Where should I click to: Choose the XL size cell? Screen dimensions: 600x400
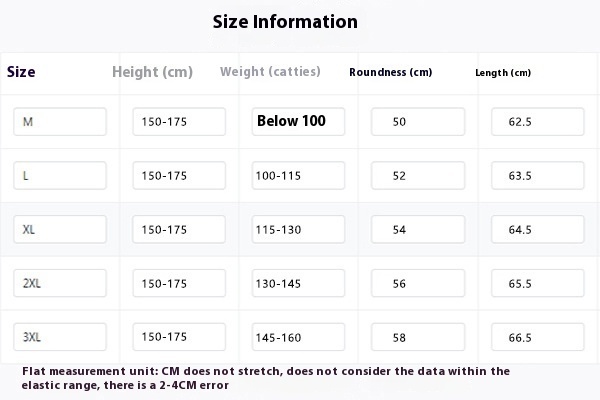coord(60,229)
